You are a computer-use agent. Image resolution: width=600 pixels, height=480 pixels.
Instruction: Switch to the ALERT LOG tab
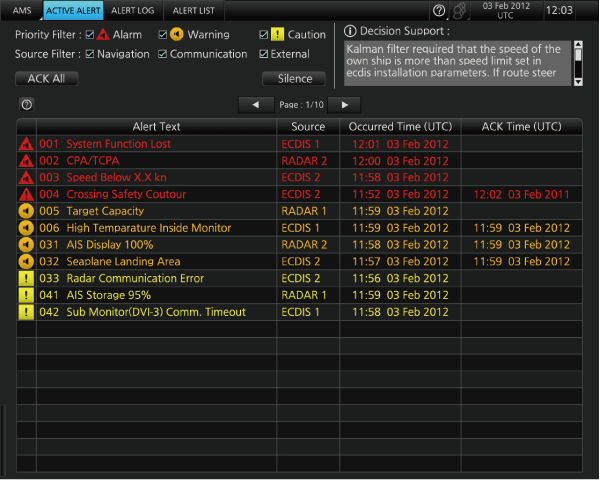pyautogui.click(x=132, y=10)
